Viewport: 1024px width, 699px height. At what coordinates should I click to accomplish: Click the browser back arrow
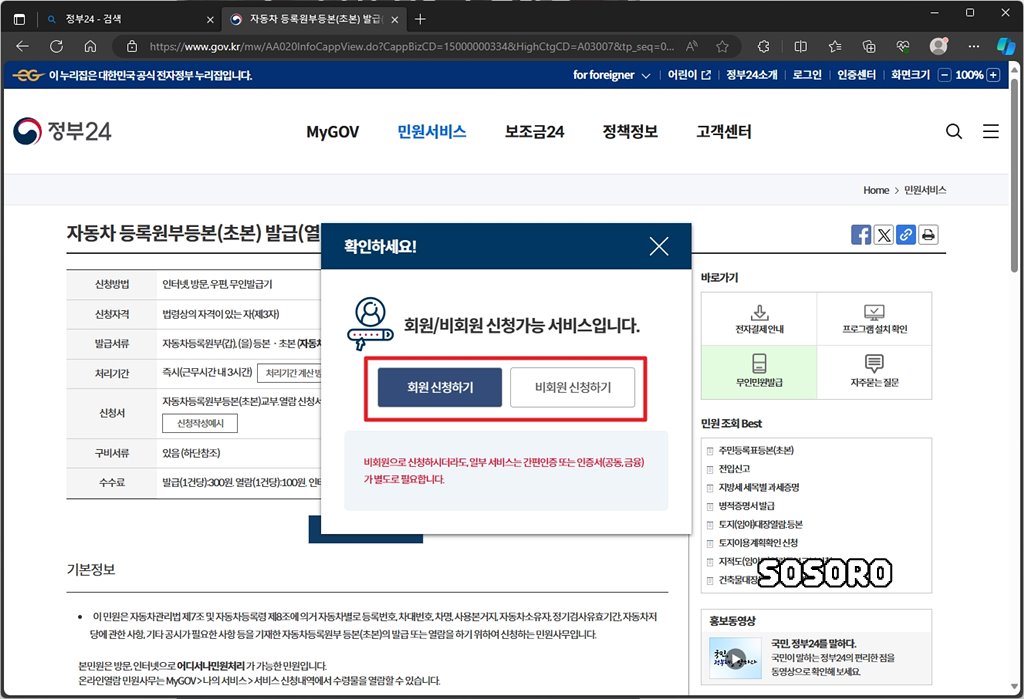pos(22,46)
